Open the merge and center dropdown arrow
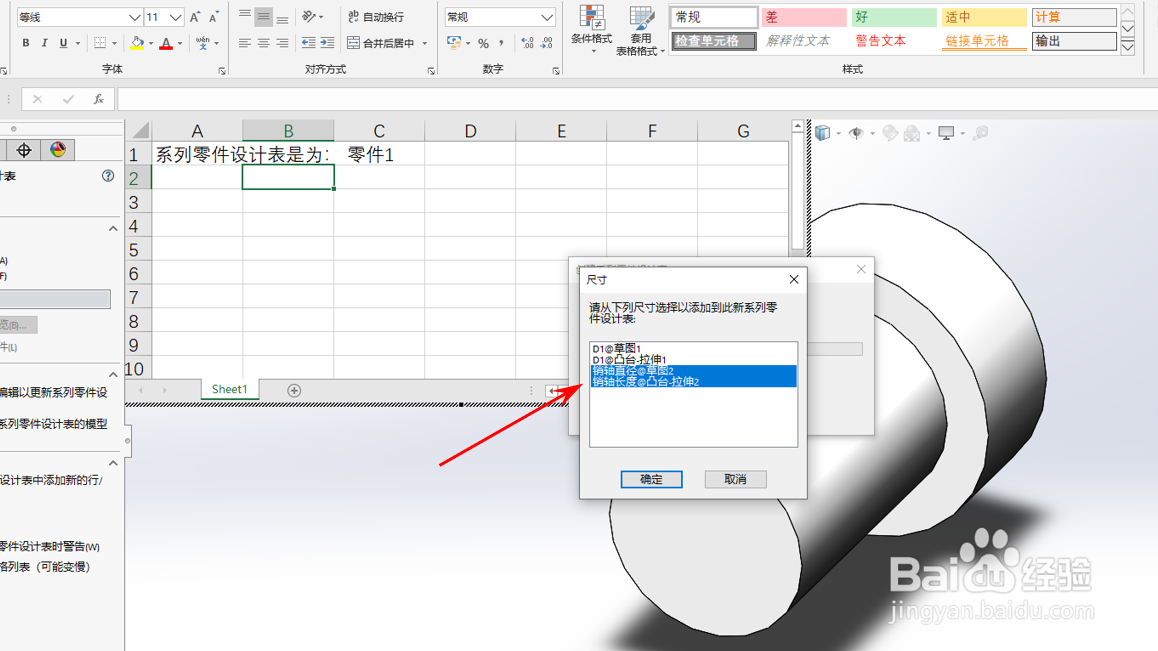Screen dimensions: 1158x651 (425, 43)
